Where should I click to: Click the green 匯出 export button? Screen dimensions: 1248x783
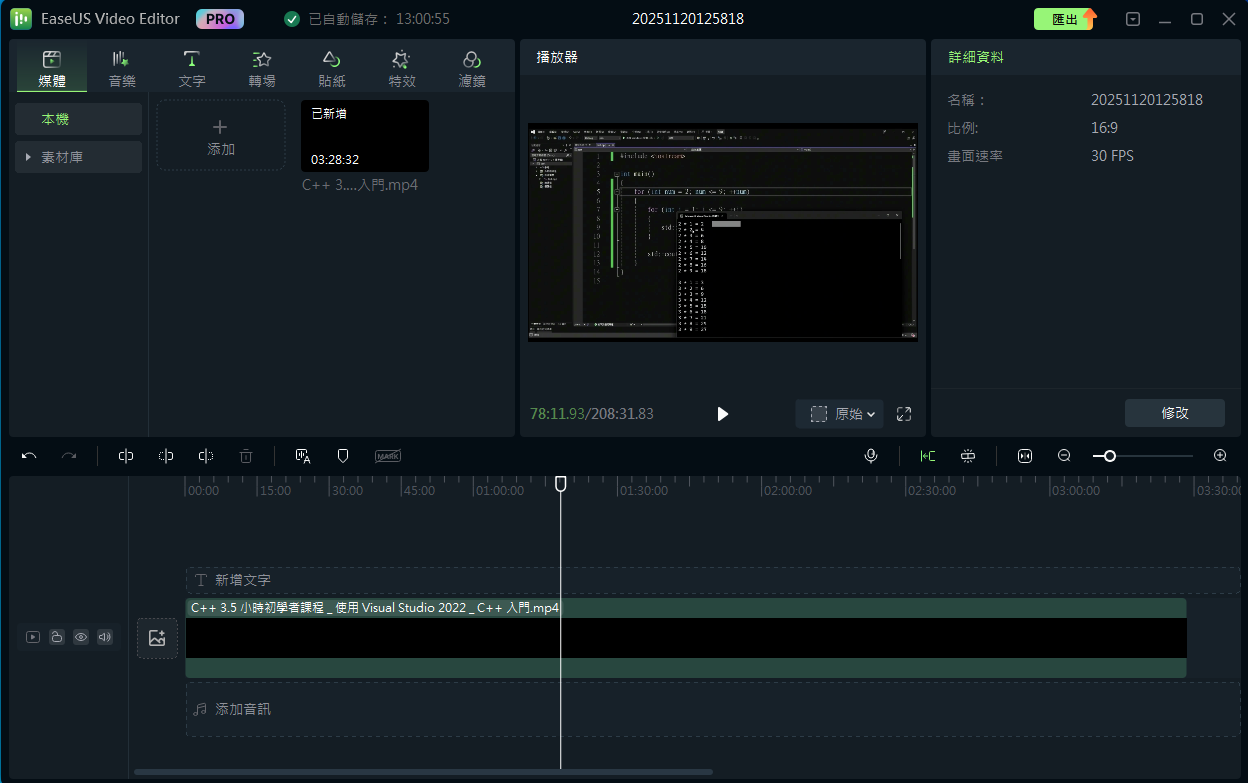(x=1065, y=19)
